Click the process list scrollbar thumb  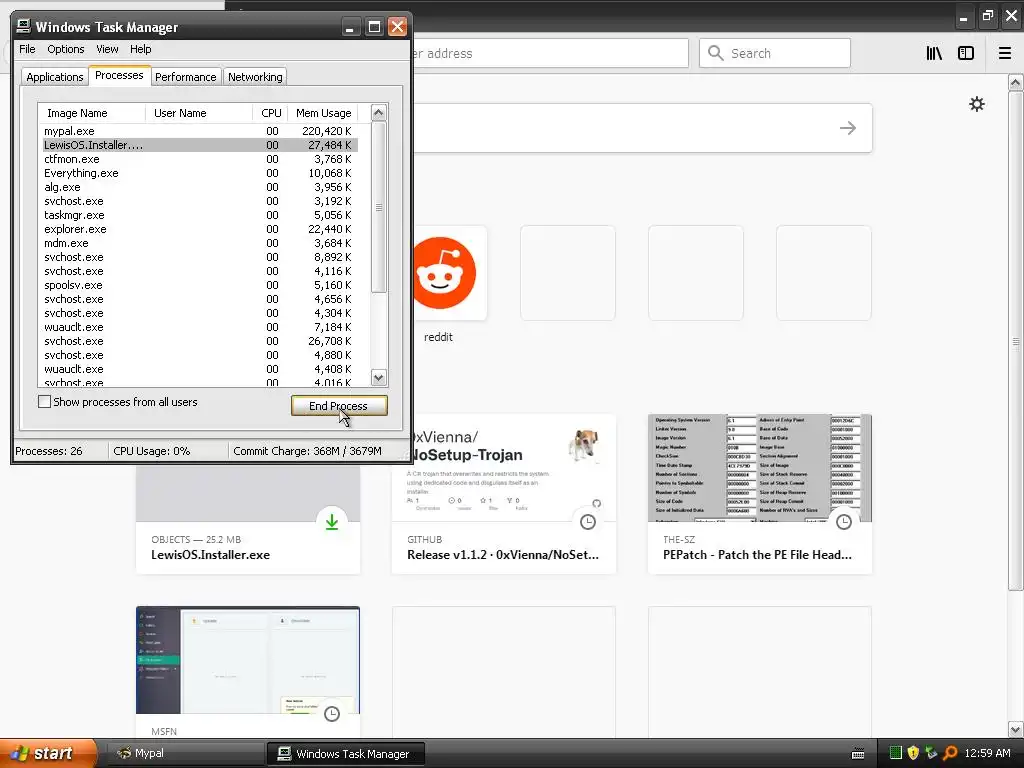click(379, 207)
